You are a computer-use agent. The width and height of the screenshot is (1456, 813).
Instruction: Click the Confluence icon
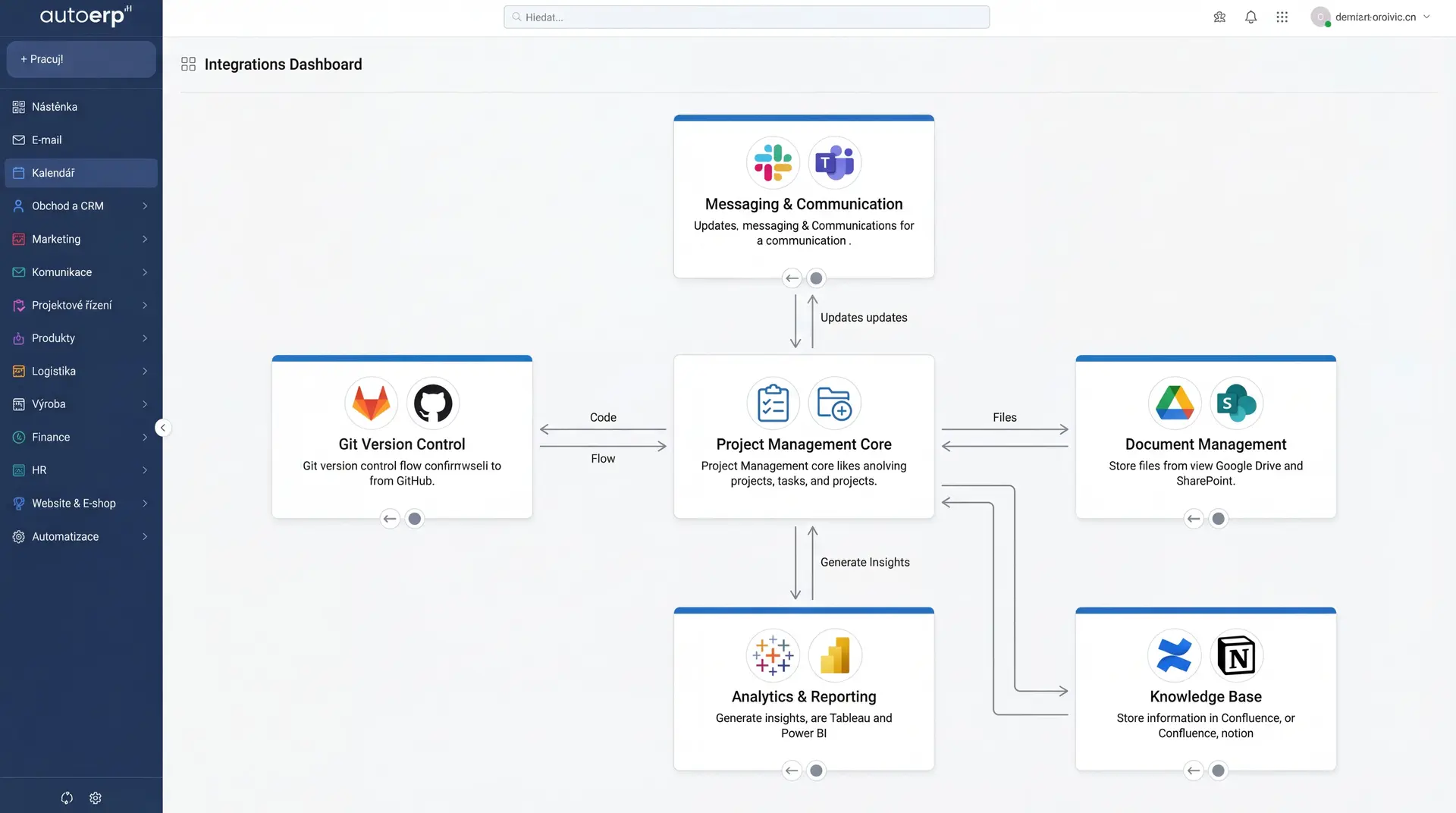pos(1175,655)
